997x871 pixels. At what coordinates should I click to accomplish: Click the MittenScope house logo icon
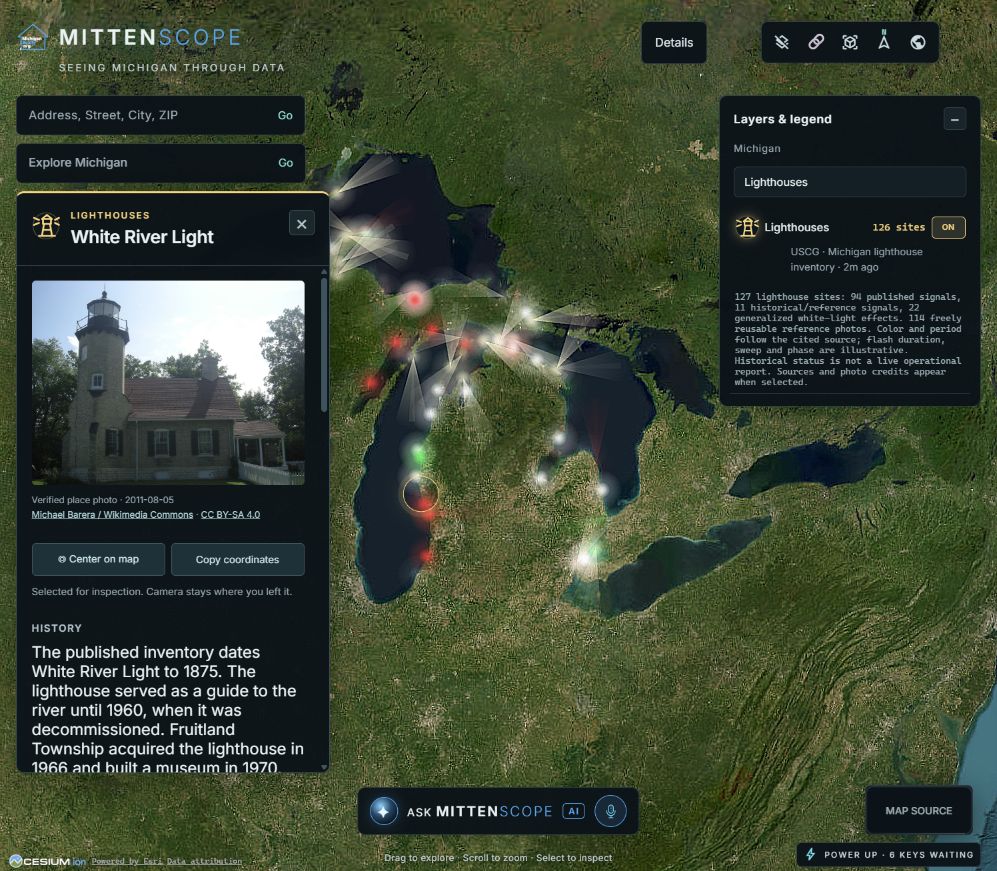tap(32, 37)
